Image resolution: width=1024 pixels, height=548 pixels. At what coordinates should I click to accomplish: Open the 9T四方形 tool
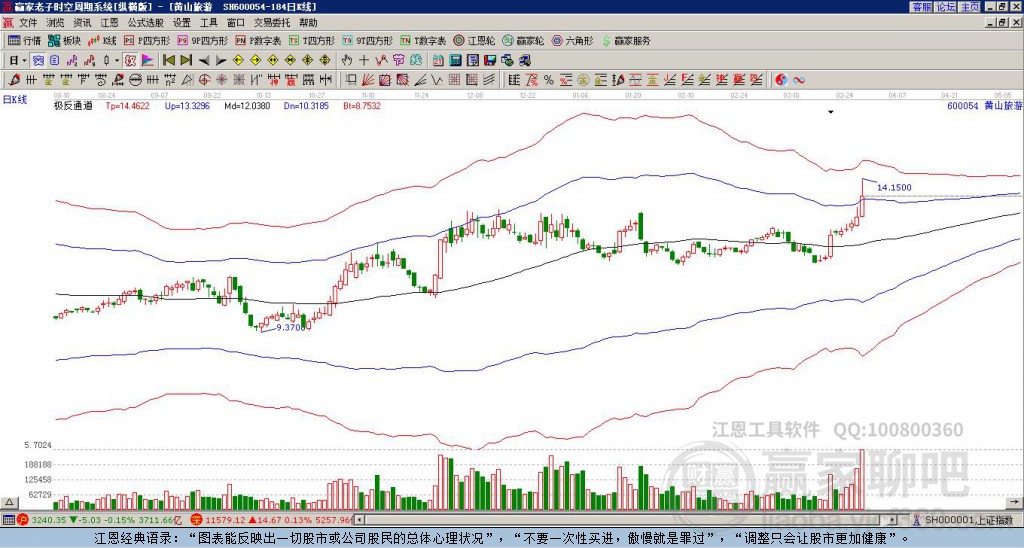pyautogui.click(x=367, y=41)
